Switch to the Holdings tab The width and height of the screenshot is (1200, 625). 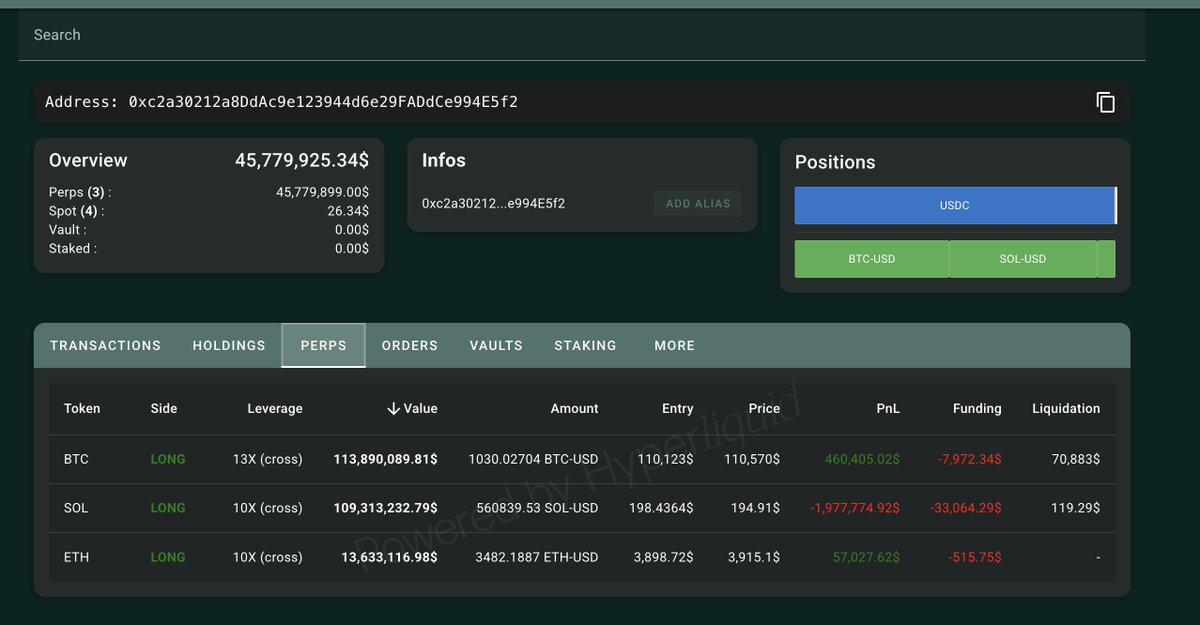tap(229, 345)
